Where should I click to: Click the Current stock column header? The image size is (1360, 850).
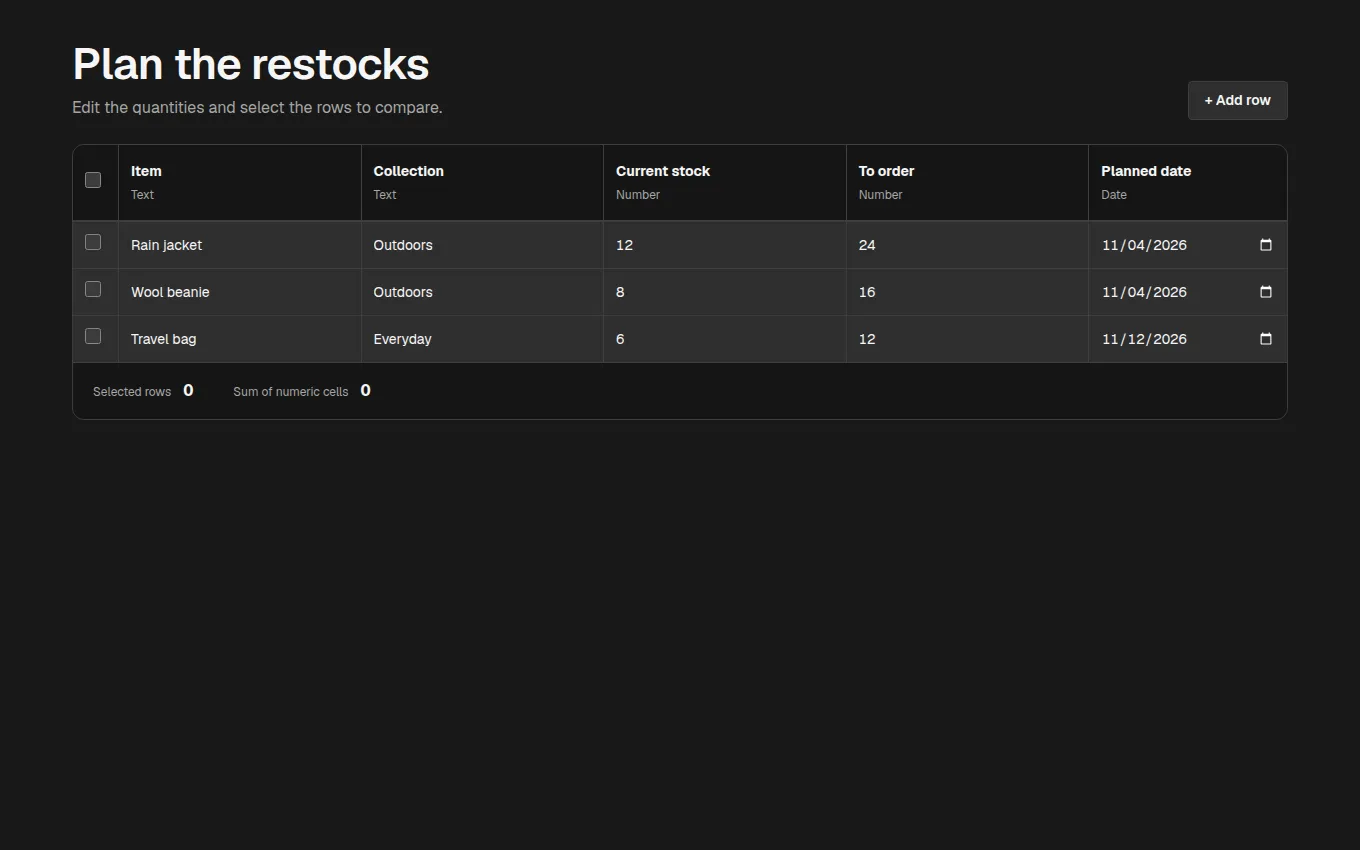point(725,183)
